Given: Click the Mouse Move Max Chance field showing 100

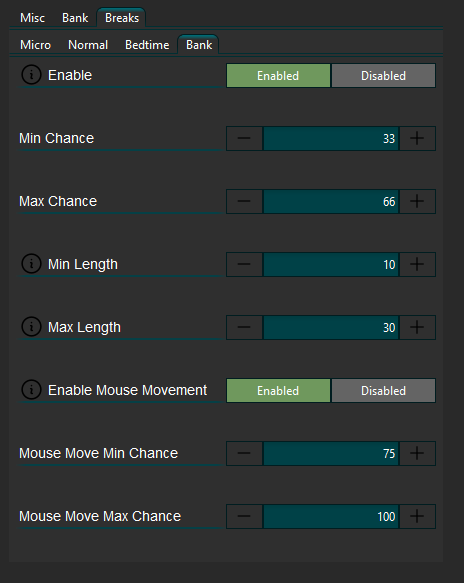Looking at the screenshot, I should 331,516.
